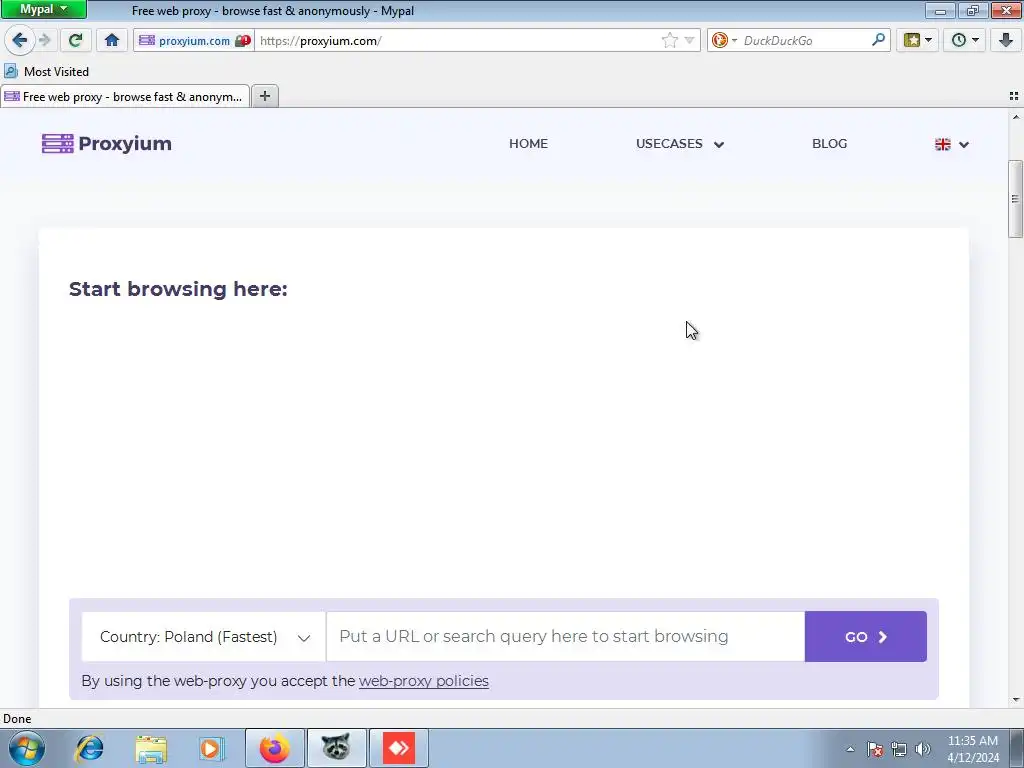
Task: Open the browser home page icon
Action: pyautogui.click(x=112, y=40)
